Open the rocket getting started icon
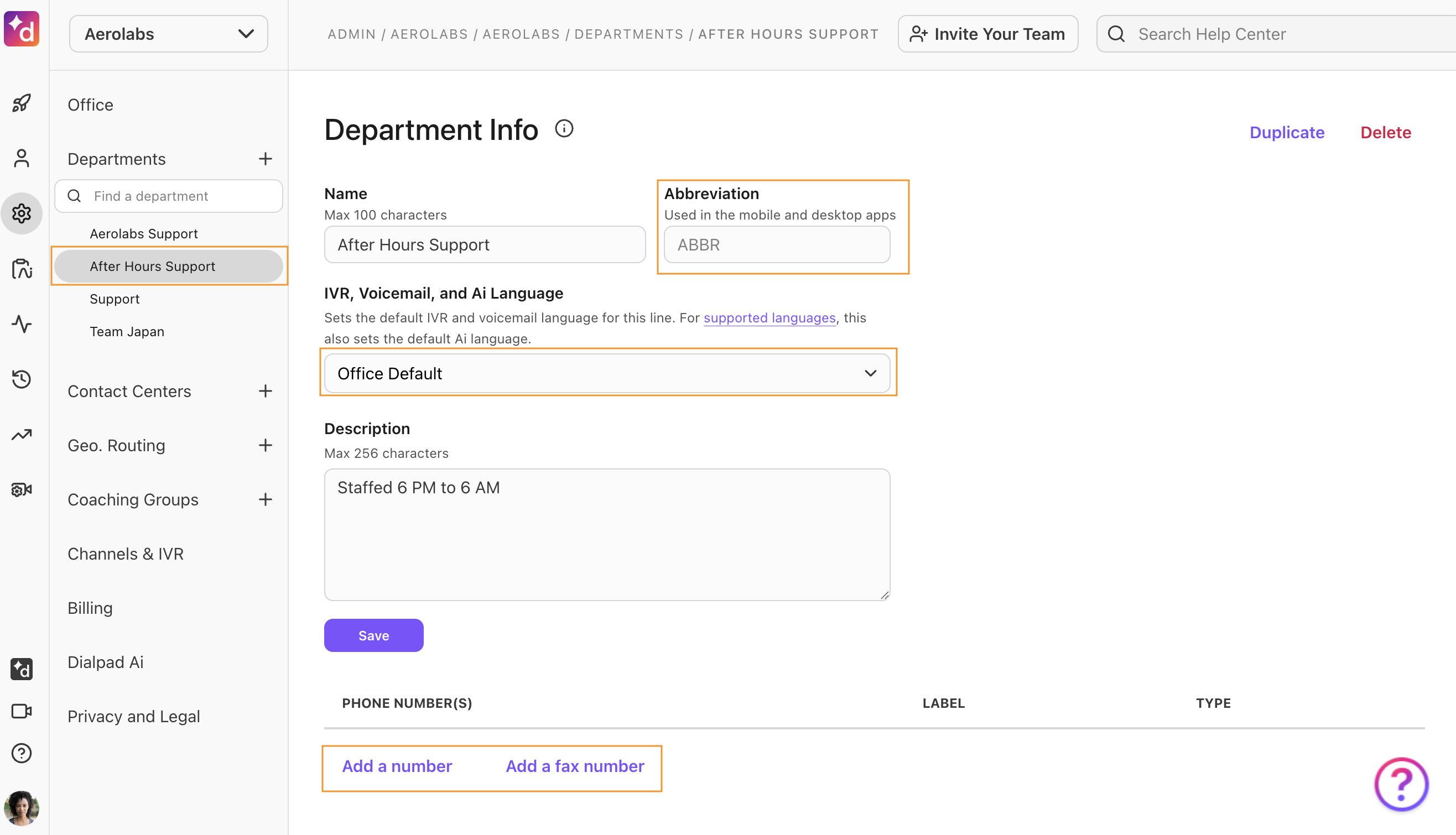1456x835 pixels. (x=22, y=103)
